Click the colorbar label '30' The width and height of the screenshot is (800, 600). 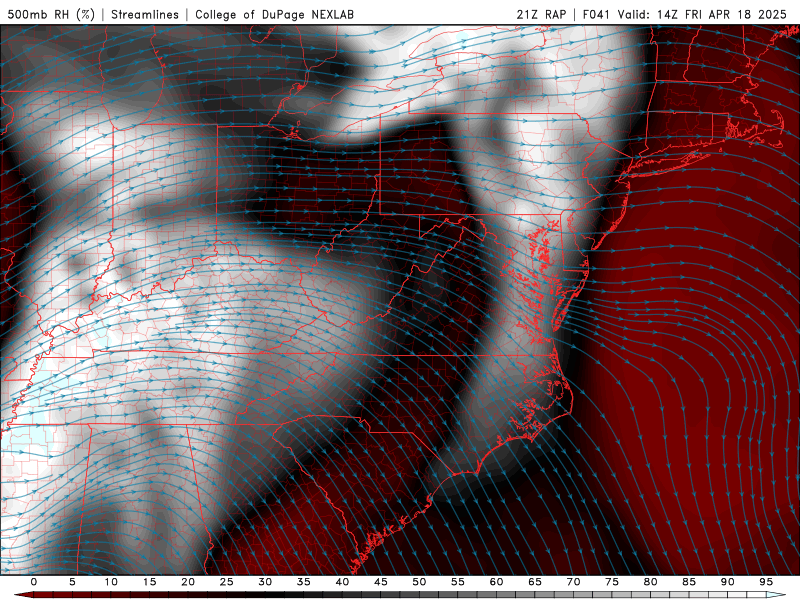[x=265, y=582]
